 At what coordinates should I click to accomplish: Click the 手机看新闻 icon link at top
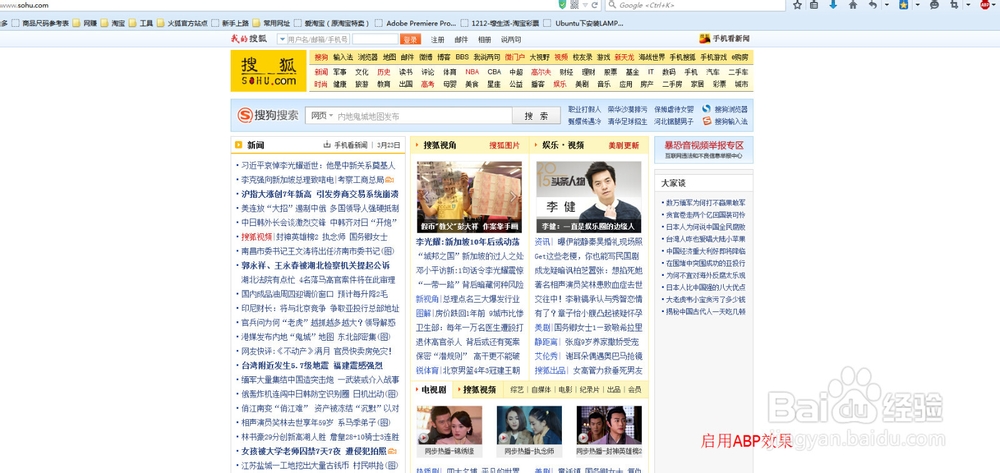pos(724,38)
